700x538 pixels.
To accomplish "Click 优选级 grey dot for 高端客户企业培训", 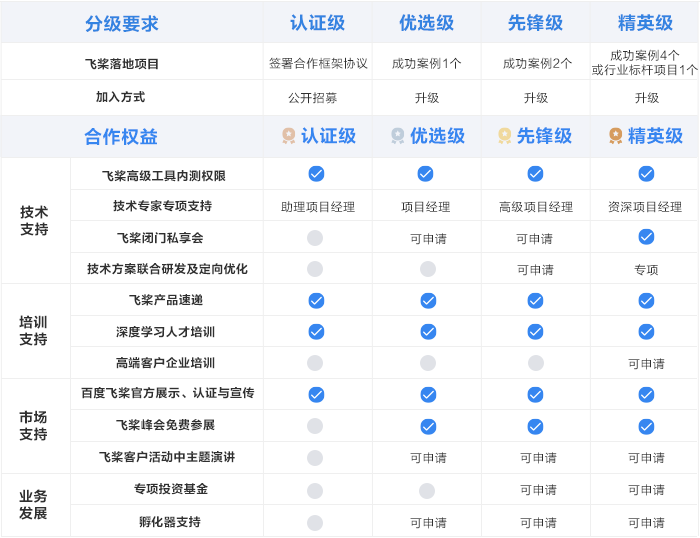I will point(428,363).
